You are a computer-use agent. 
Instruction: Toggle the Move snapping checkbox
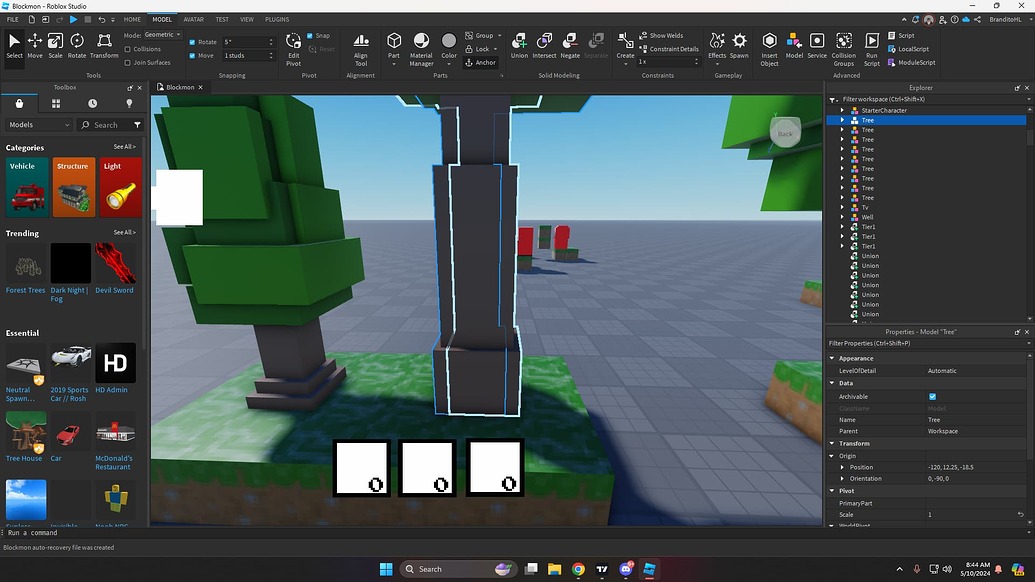tap(192, 56)
